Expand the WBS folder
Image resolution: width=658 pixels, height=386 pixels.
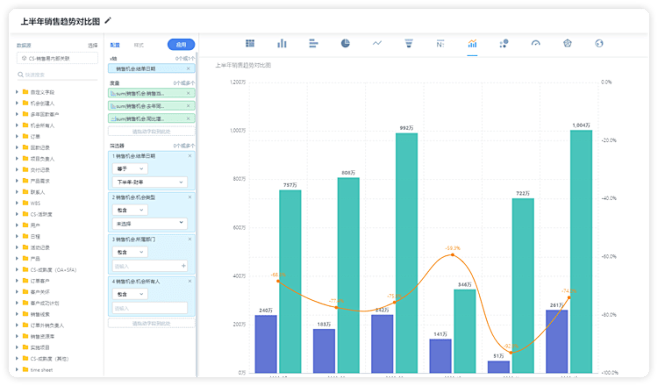(17, 203)
